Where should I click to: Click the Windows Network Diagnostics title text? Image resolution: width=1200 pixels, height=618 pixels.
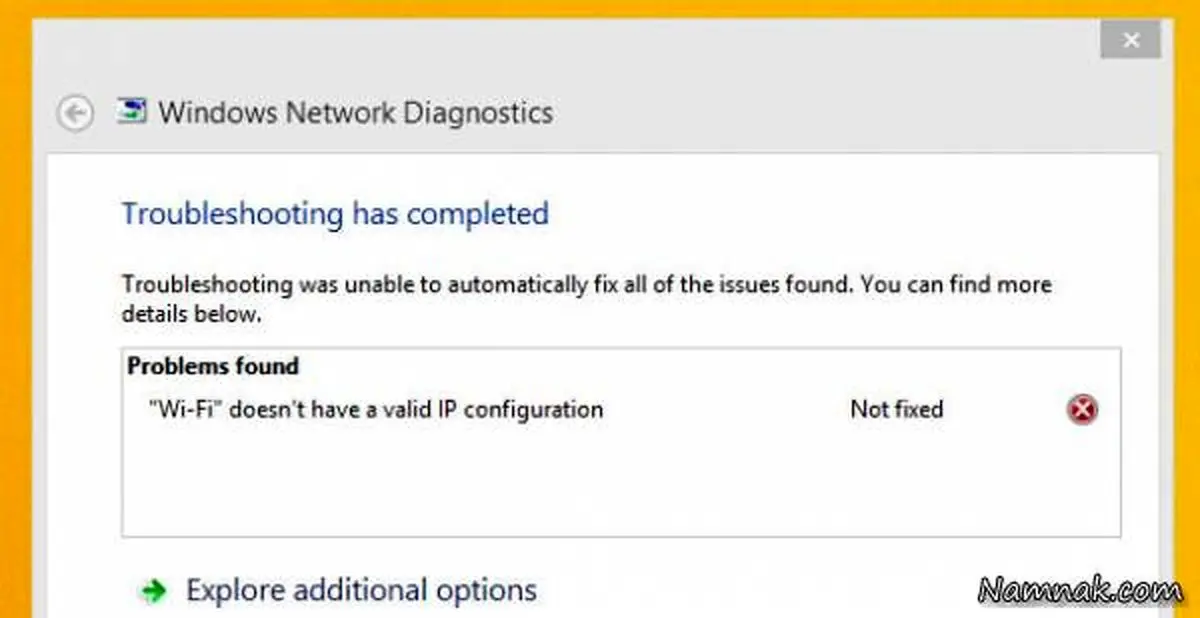(355, 112)
